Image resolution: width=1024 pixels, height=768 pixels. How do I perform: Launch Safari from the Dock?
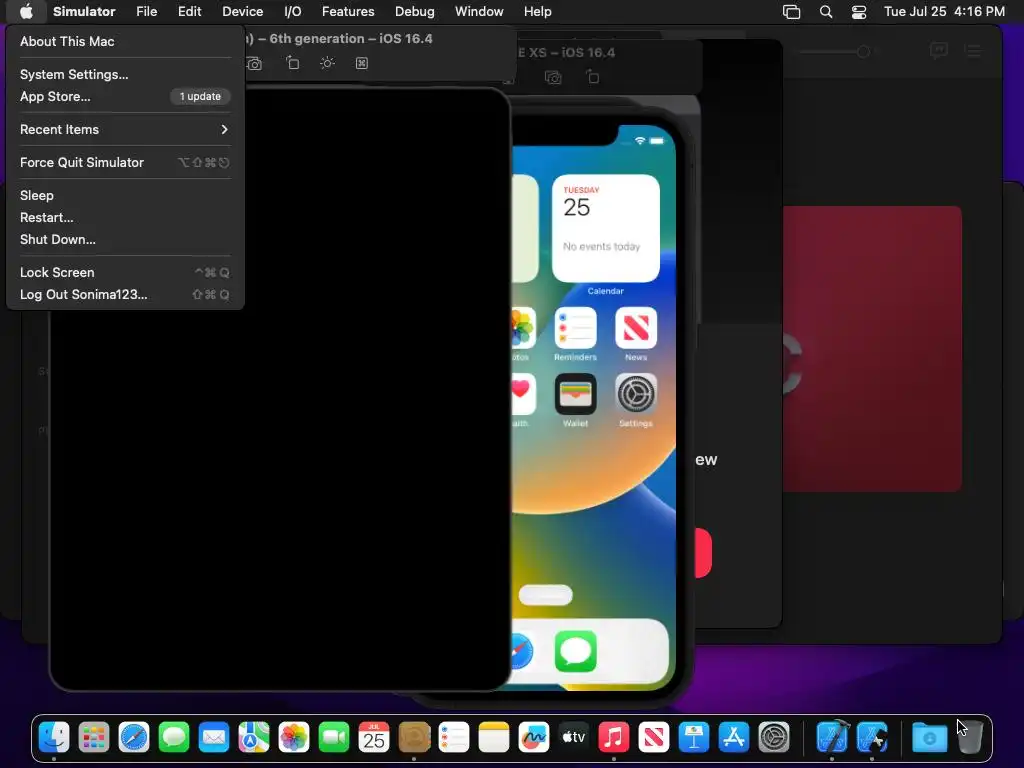click(134, 738)
